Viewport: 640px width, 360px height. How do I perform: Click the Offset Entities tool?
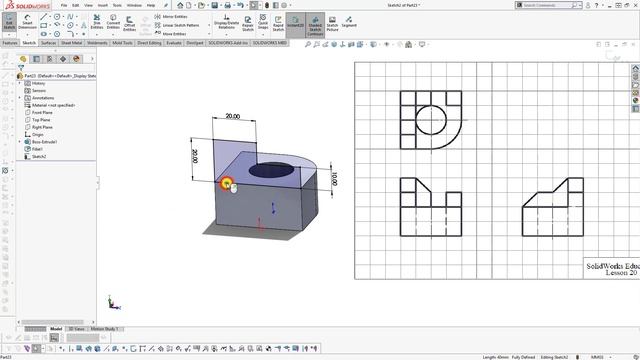[129, 23]
